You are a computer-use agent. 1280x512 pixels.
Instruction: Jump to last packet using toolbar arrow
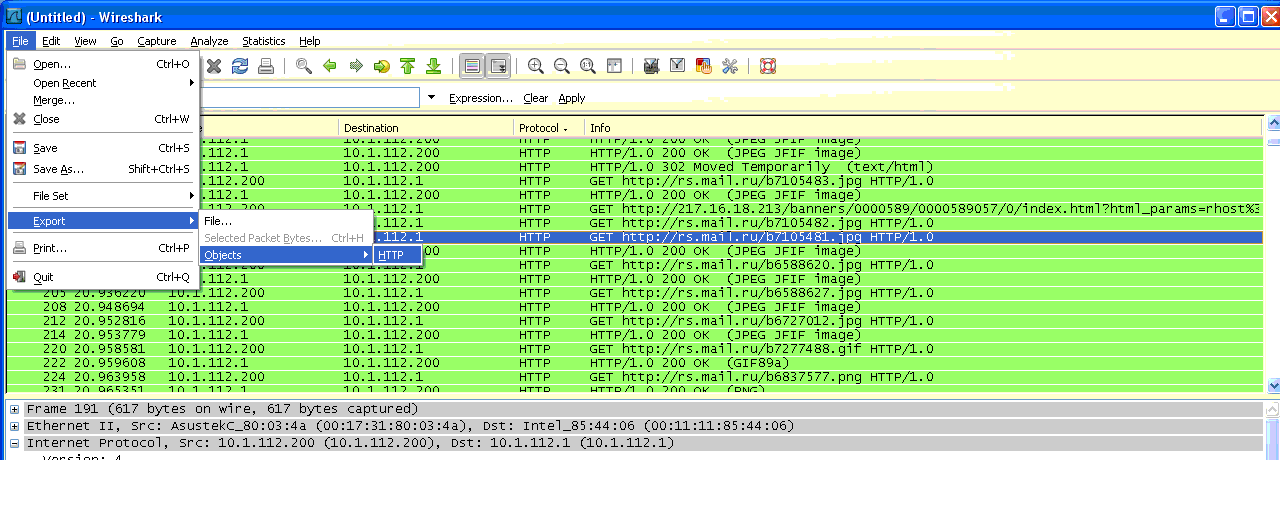433,66
